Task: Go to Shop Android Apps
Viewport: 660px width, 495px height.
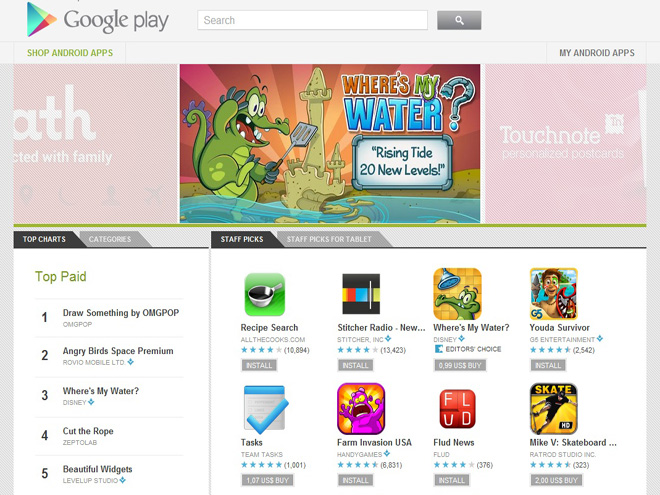Action: 70,53
